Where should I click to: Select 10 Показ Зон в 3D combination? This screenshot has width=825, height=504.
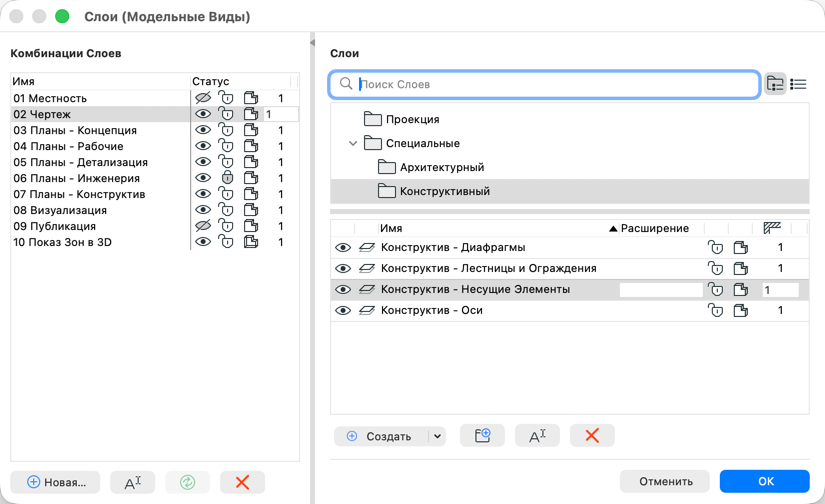(63, 242)
